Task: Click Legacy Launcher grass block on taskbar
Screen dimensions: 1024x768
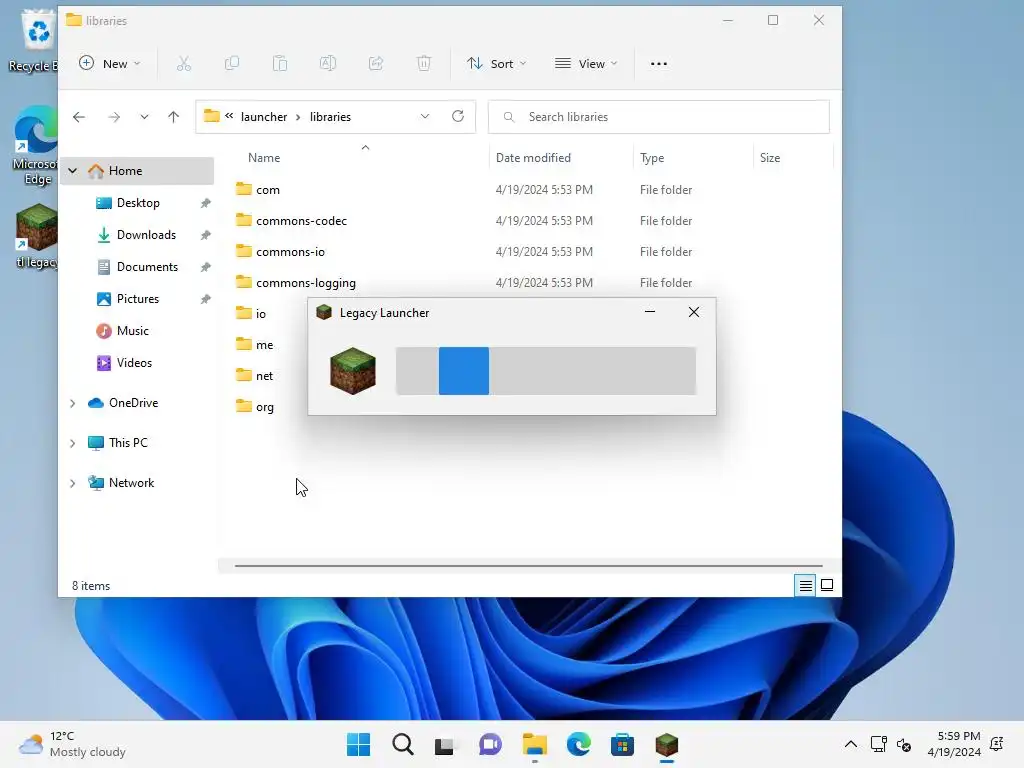Action: click(667, 744)
